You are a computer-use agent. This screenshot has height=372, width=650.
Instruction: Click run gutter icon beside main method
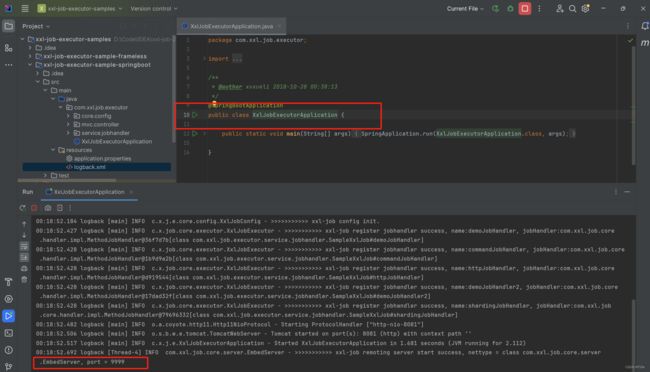(194, 134)
